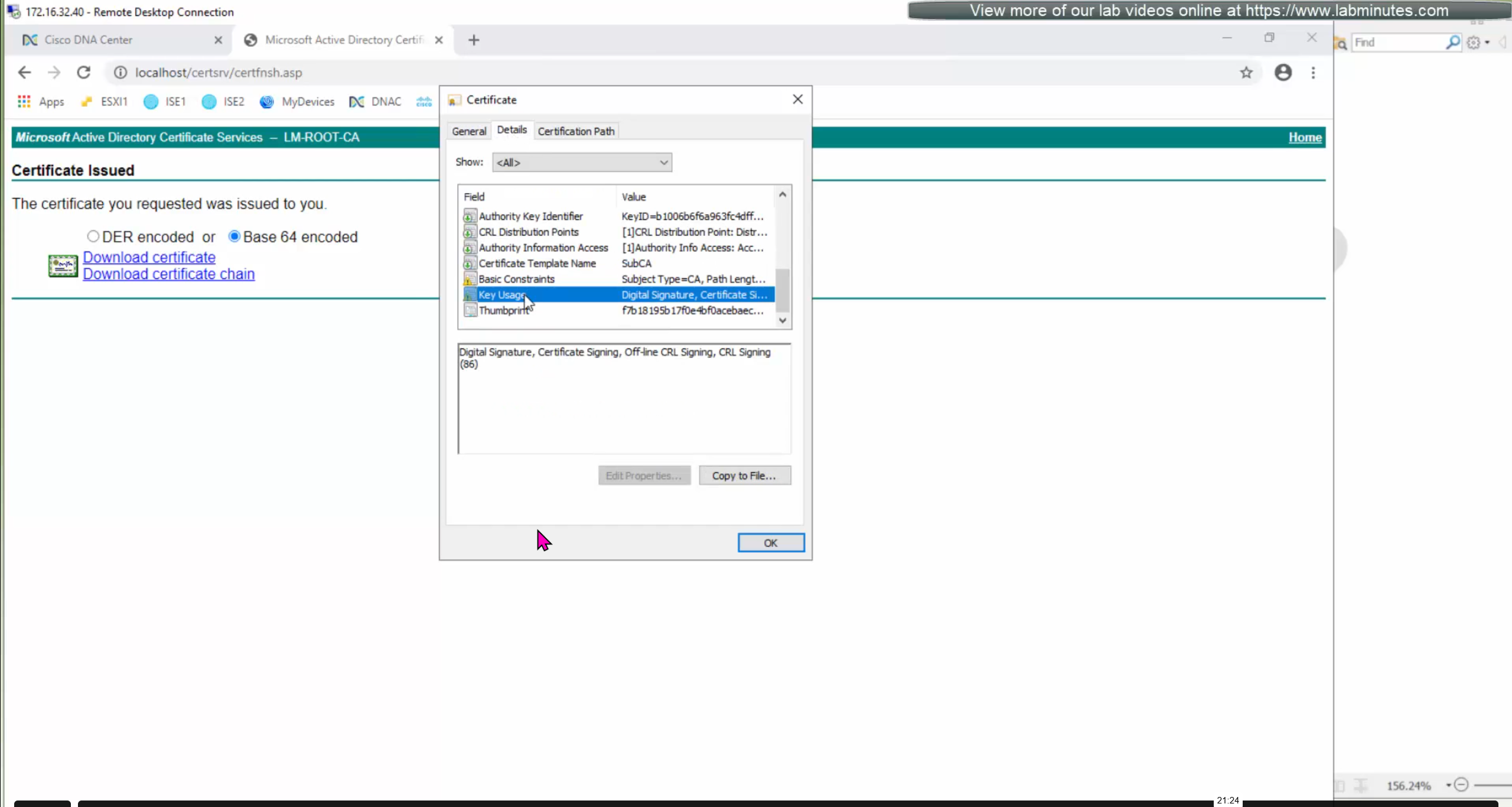Switch to General tab
Viewport: 1512px width, 807px height.
[x=469, y=131]
